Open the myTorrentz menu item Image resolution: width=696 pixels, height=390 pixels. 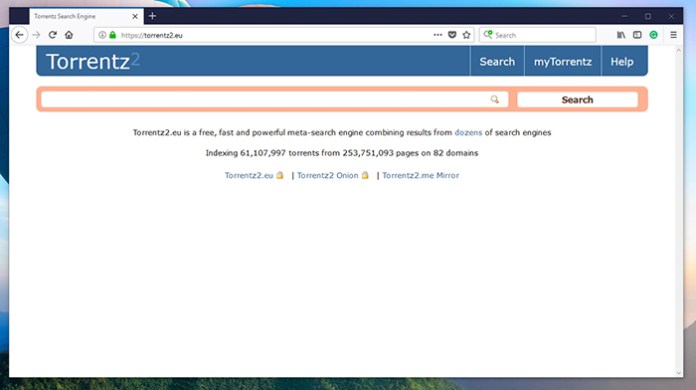(x=562, y=62)
